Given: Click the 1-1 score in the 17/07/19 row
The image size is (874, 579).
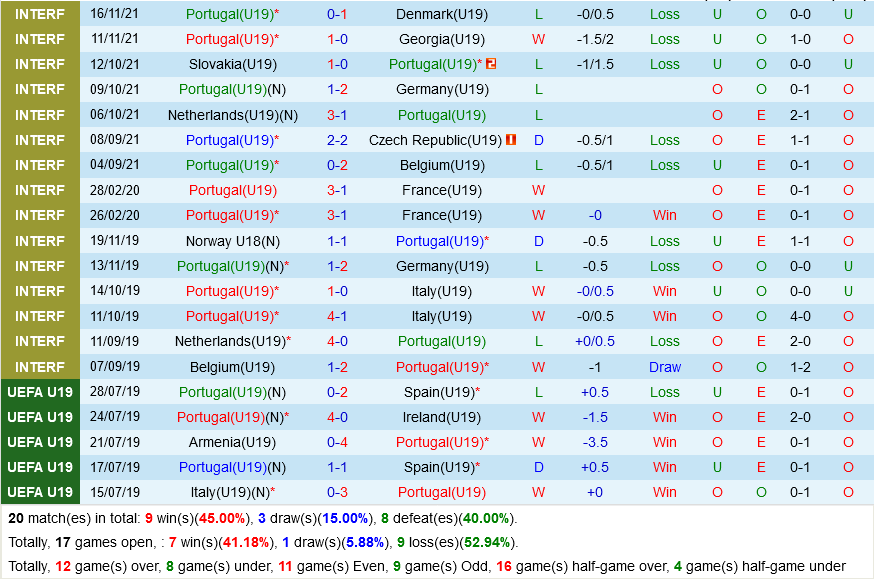Looking at the screenshot, I should click(337, 468).
